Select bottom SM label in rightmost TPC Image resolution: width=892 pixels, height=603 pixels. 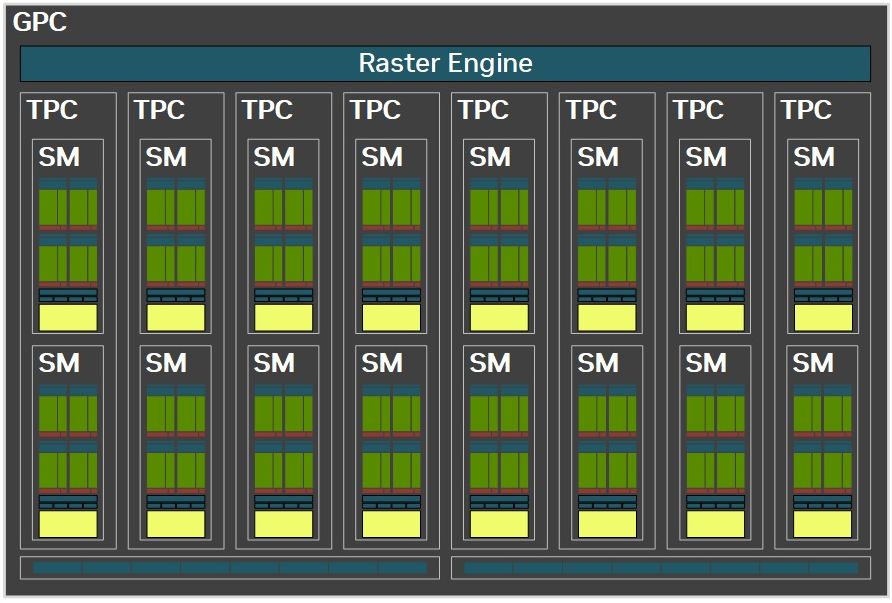tap(813, 363)
